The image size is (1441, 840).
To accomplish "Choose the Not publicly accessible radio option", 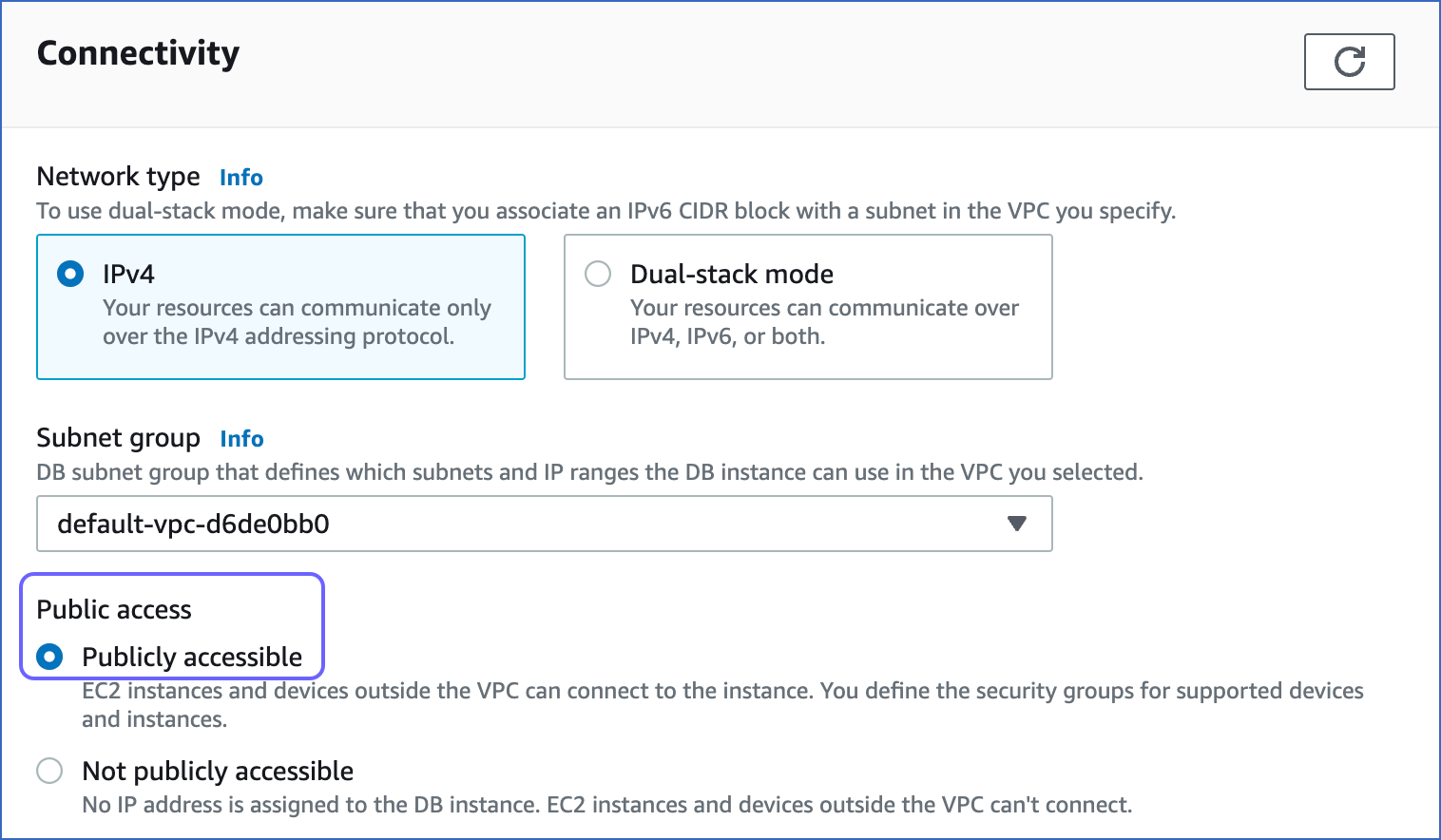I will (49, 771).
